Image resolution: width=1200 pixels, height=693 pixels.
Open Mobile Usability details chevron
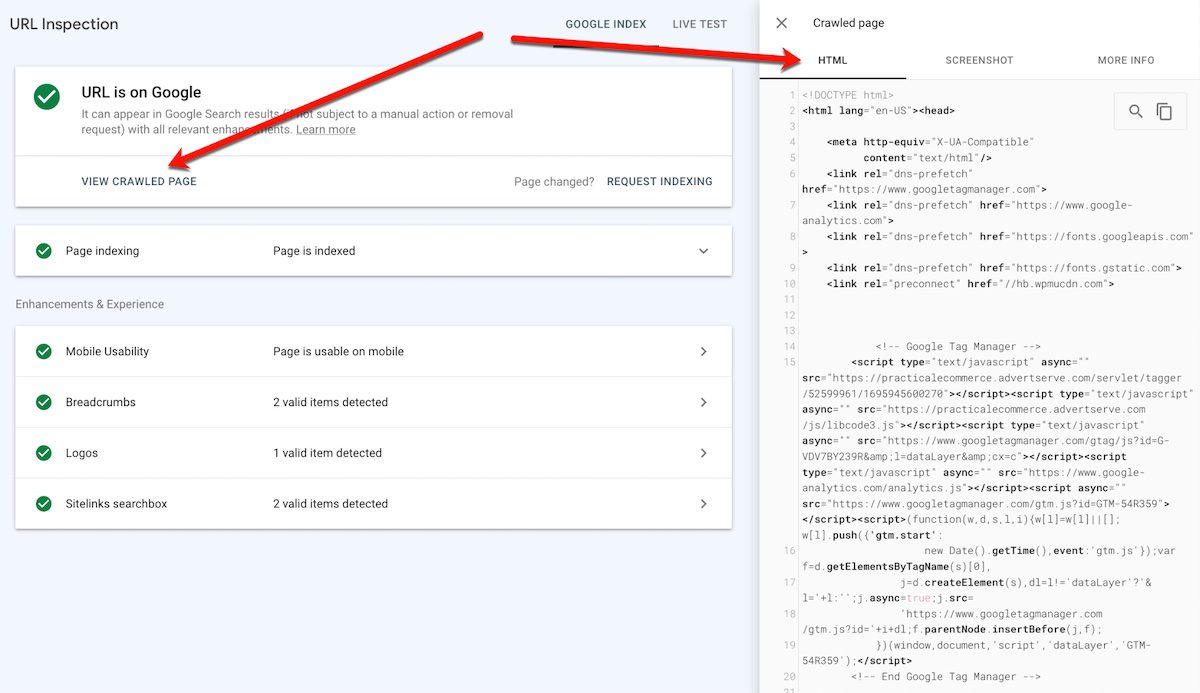pos(703,351)
